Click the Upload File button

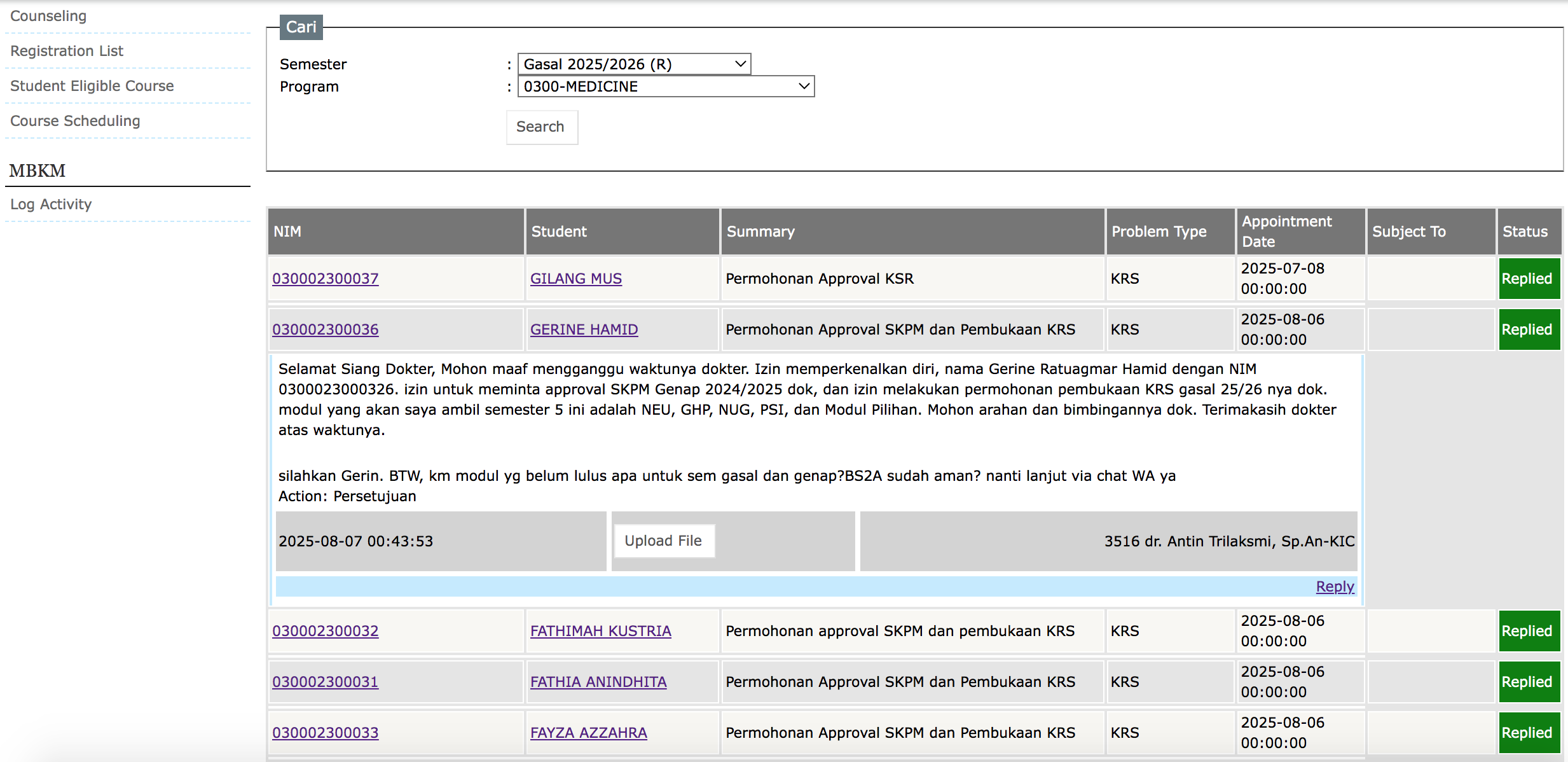[x=663, y=541]
